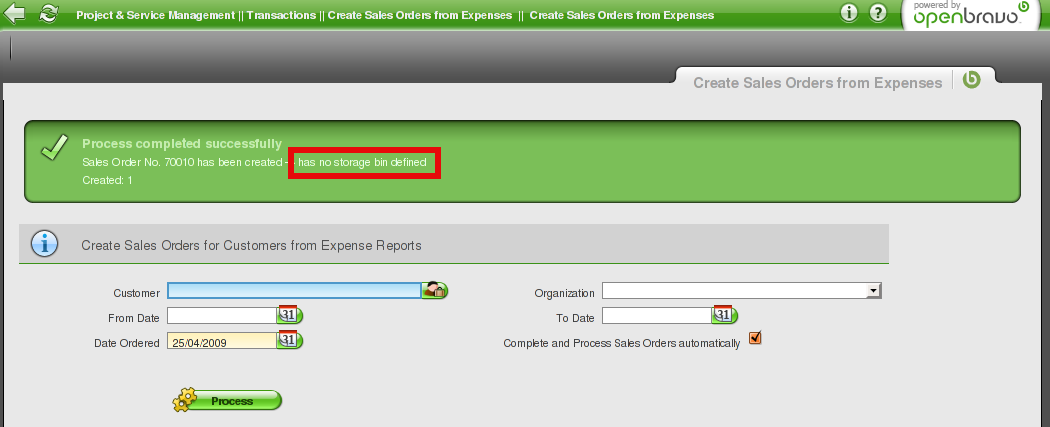Click the Customer label
This screenshot has height=427, width=1050.
coord(137,293)
